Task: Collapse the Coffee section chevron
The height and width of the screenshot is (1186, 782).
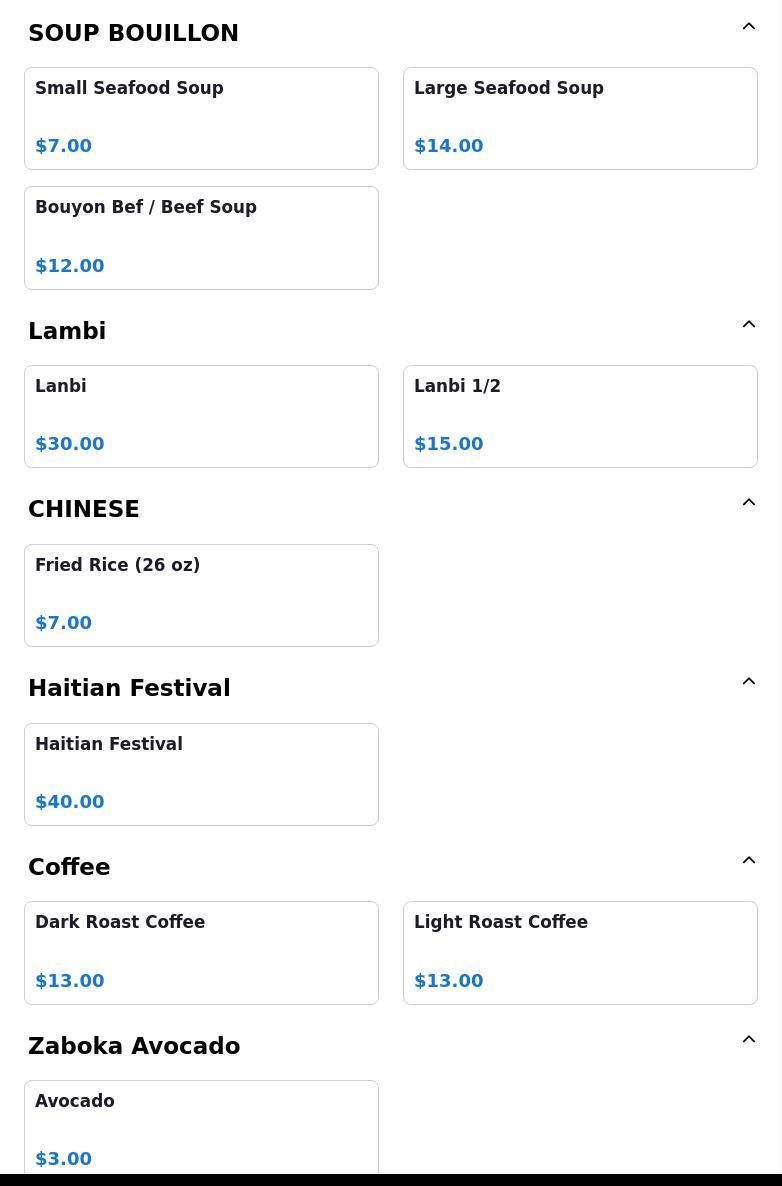Action: click(748, 861)
